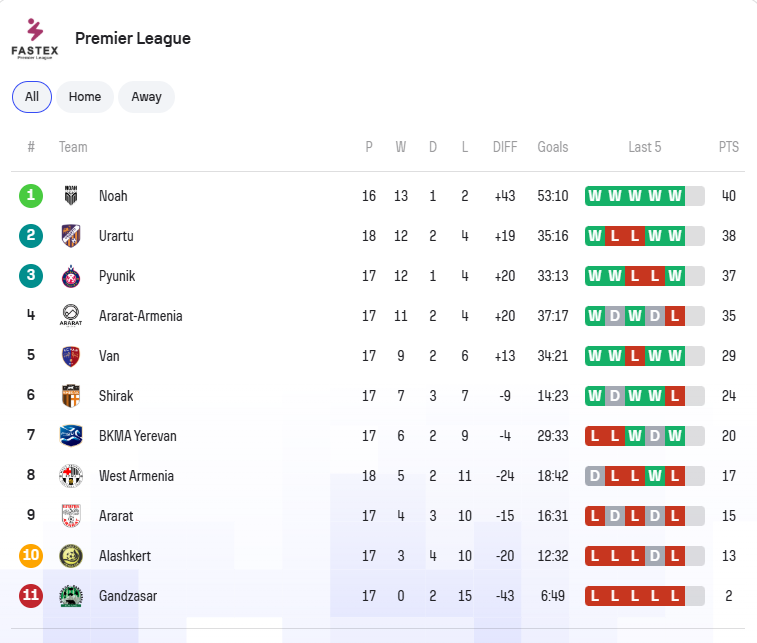Image resolution: width=757 pixels, height=643 pixels.
Task: Open the Ararat team name link
Action: (x=116, y=516)
